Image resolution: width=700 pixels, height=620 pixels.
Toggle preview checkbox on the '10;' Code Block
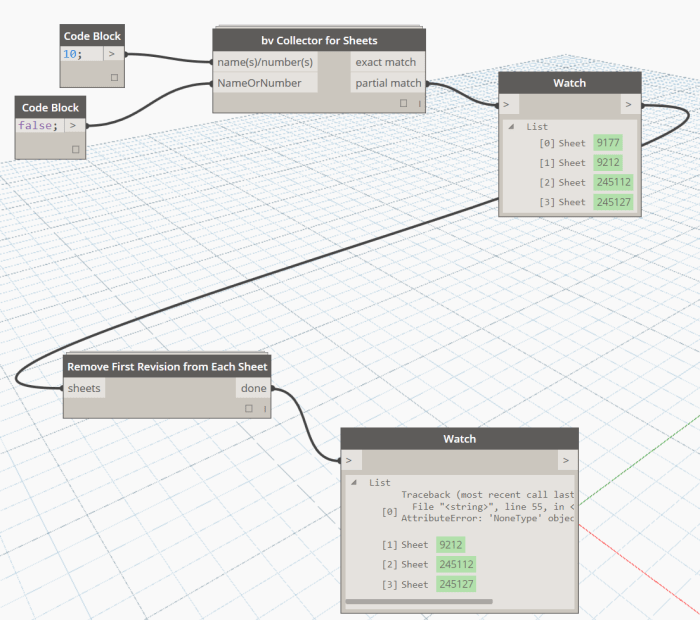click(x=114, y=76)
